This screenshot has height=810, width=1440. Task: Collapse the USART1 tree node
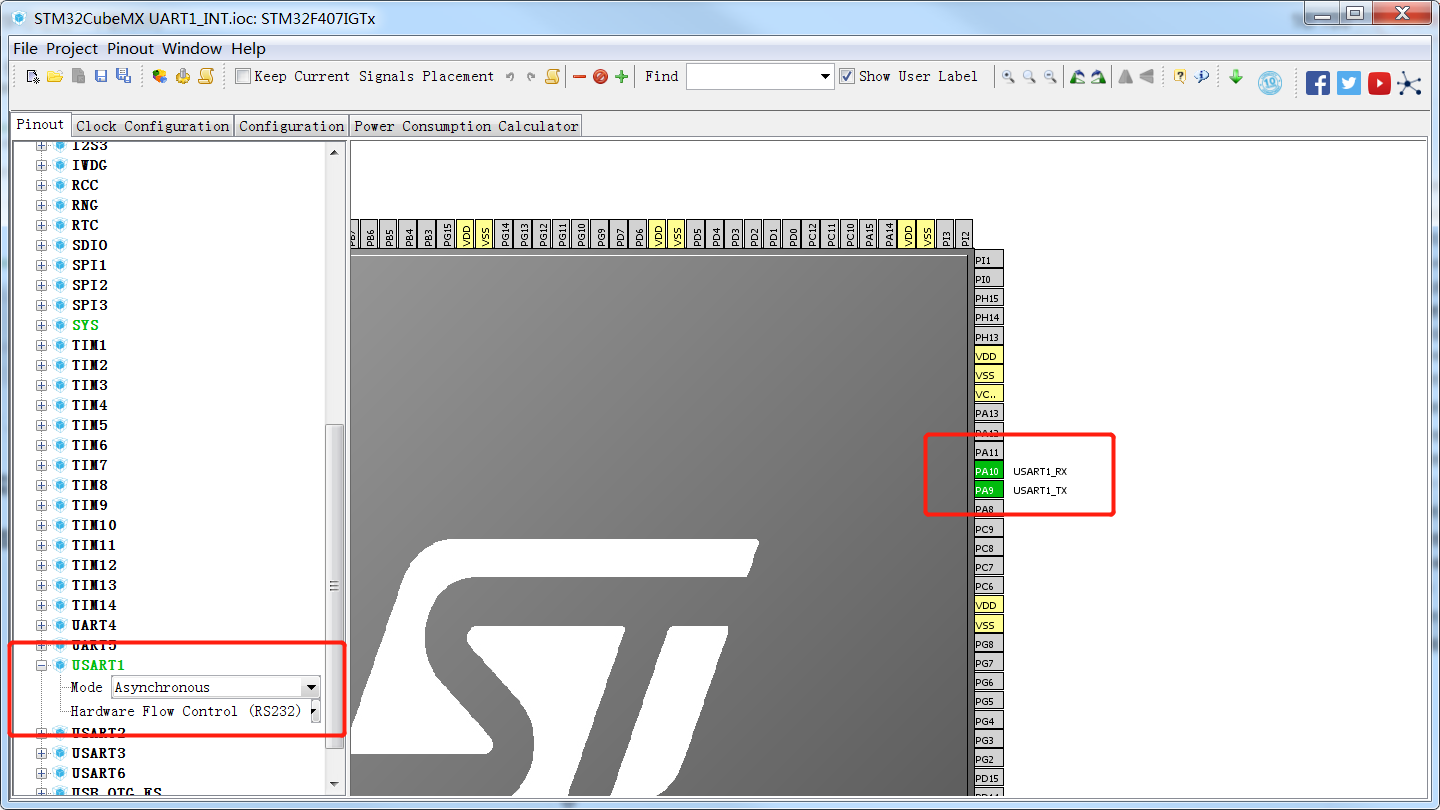(42, 665)
